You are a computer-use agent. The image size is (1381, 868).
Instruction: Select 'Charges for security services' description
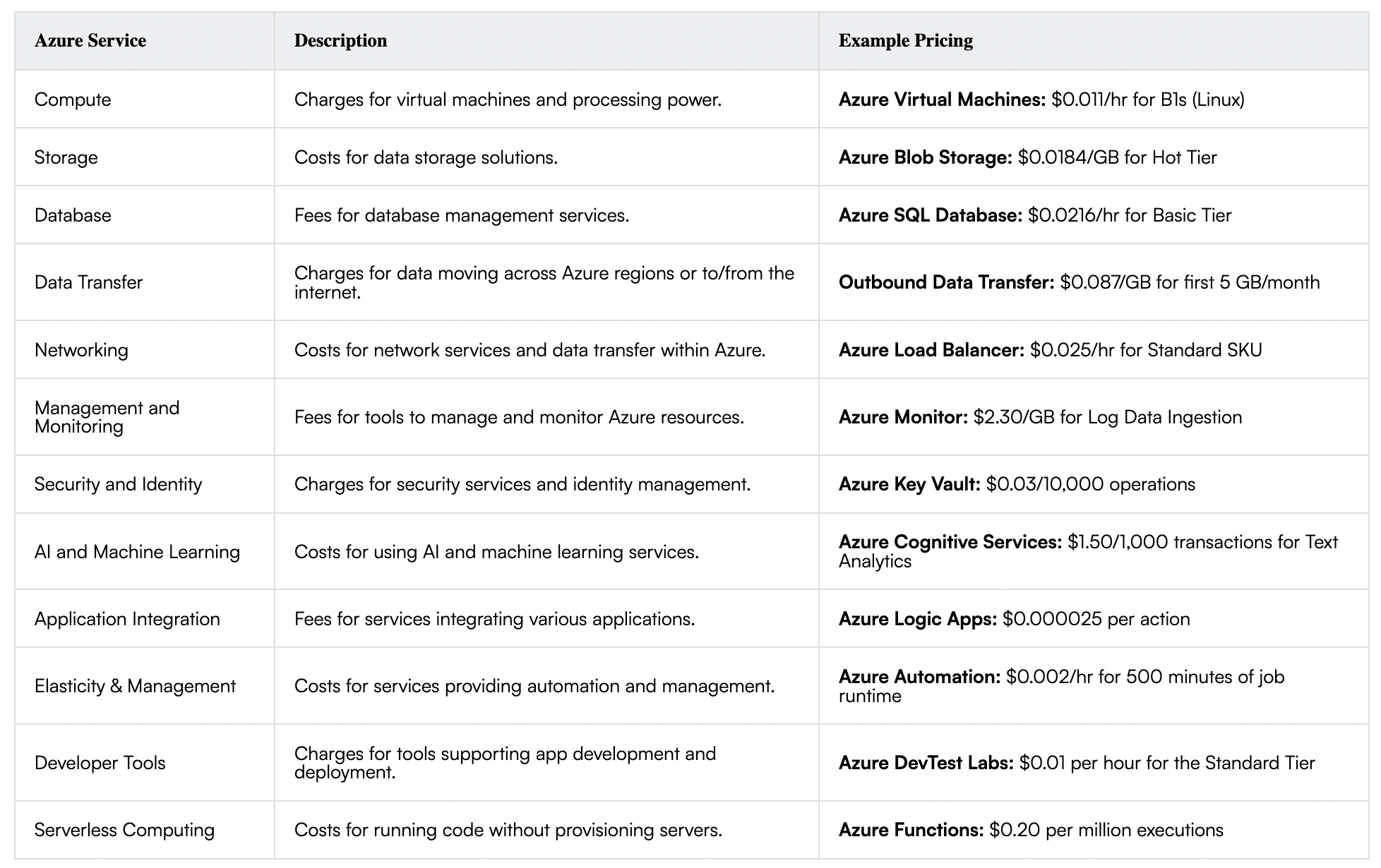coord(522,484)
